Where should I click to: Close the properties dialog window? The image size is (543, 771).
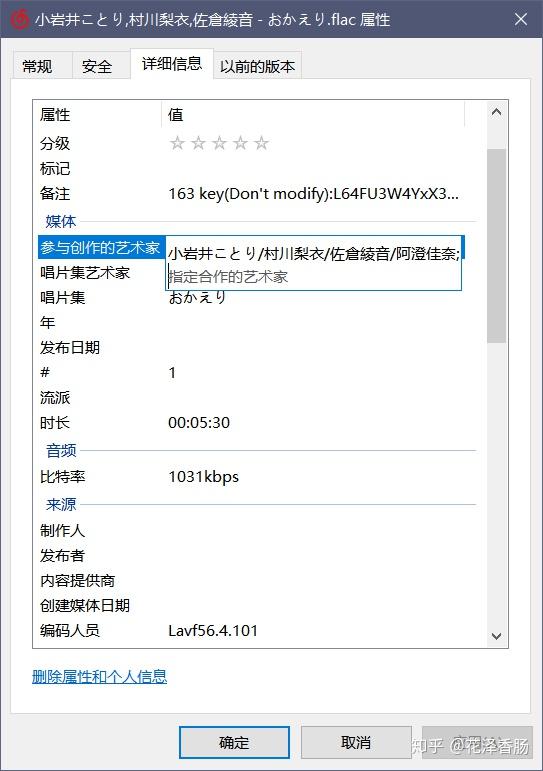(521, 19)
